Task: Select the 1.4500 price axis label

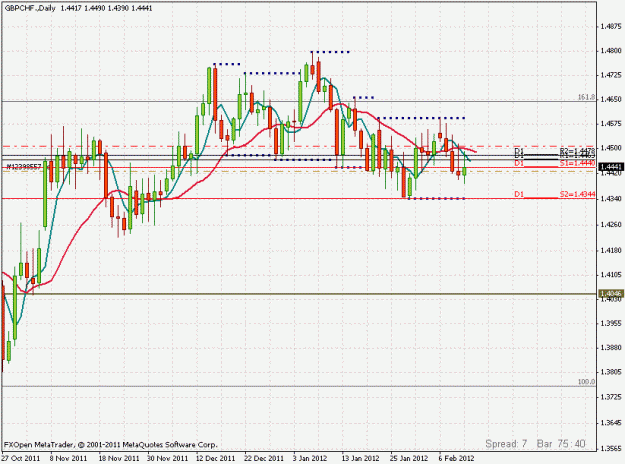Action: pyautogui.click(x=611, y=148)
